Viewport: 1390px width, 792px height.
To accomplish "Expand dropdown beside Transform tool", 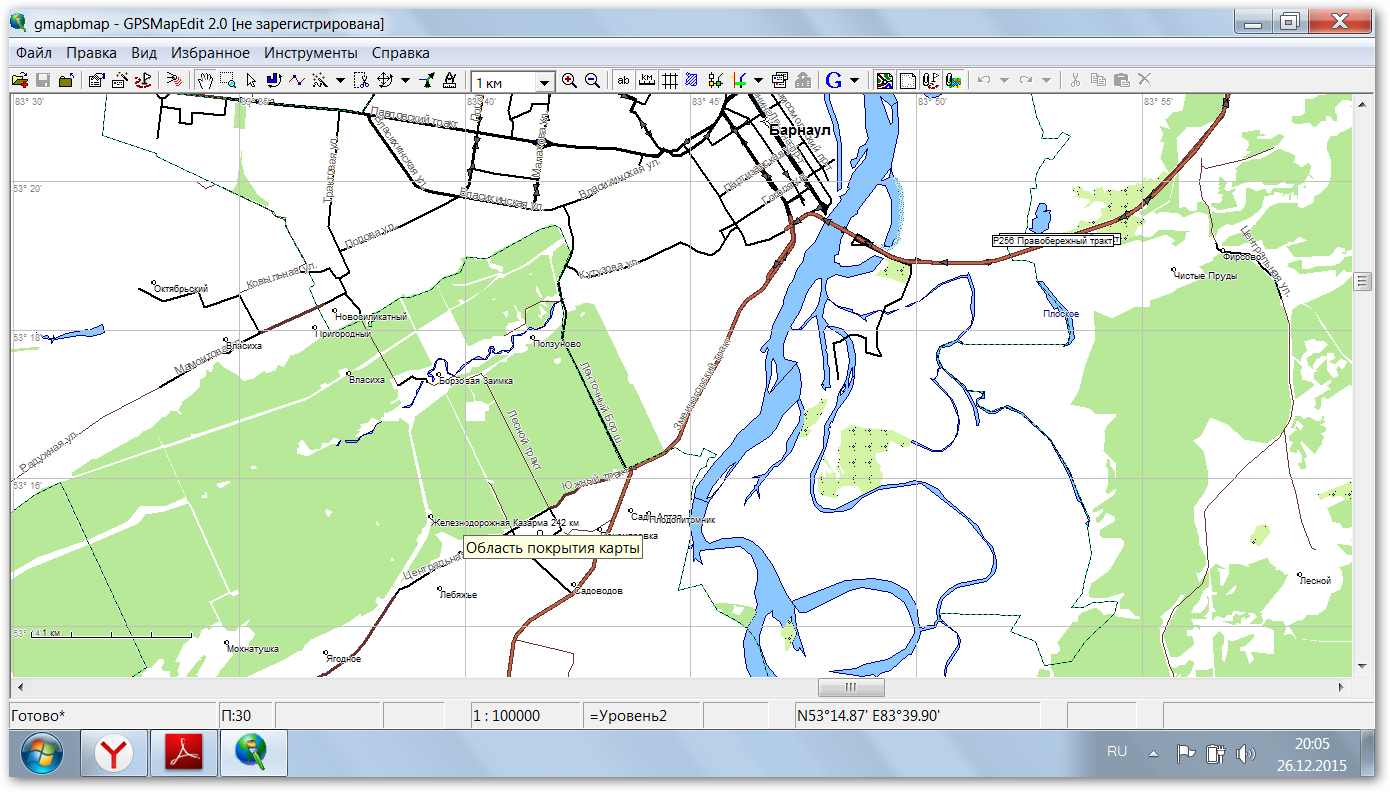I will tap(405, 80).
